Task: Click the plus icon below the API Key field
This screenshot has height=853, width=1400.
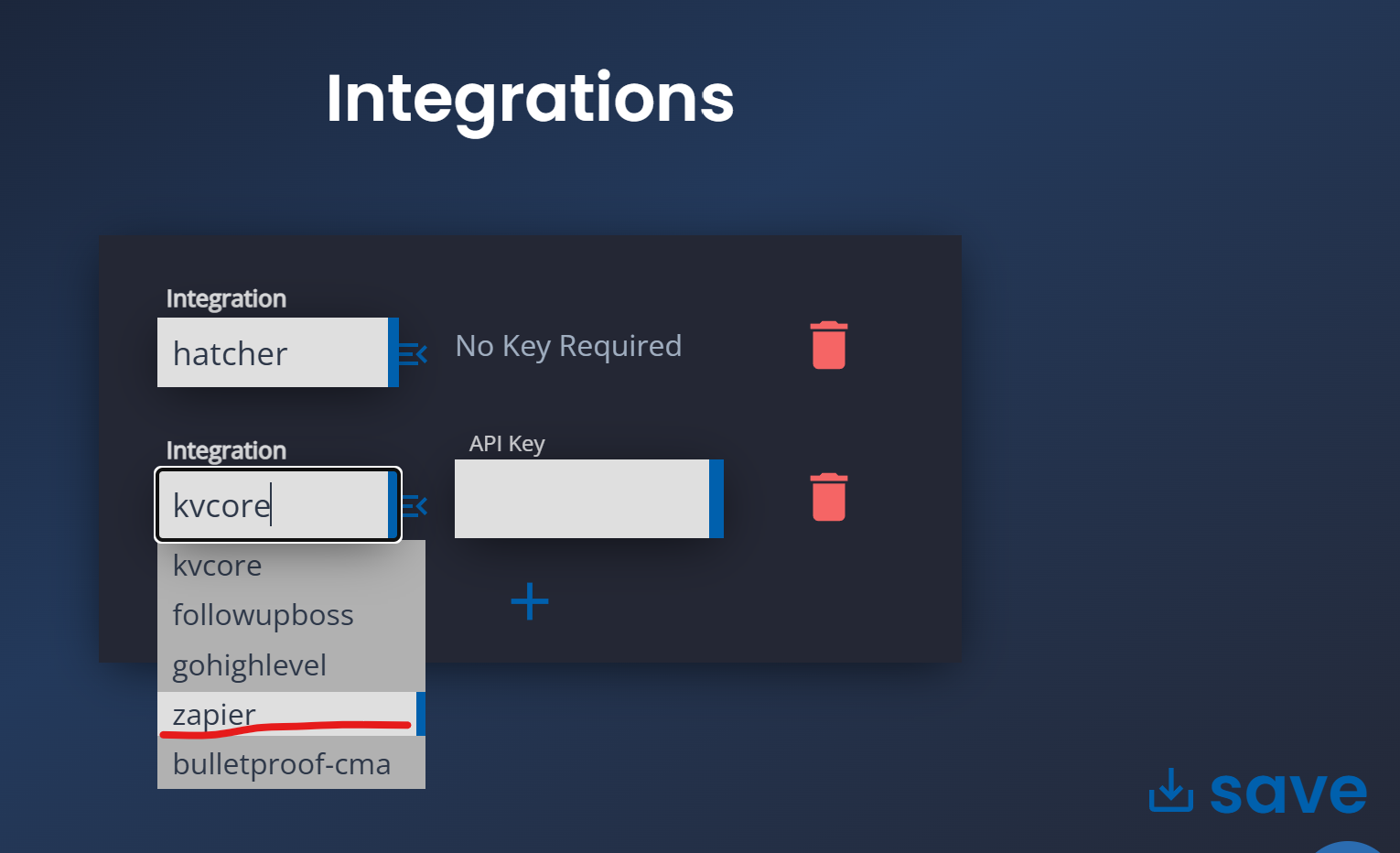Action: click(x=530, y=601)
